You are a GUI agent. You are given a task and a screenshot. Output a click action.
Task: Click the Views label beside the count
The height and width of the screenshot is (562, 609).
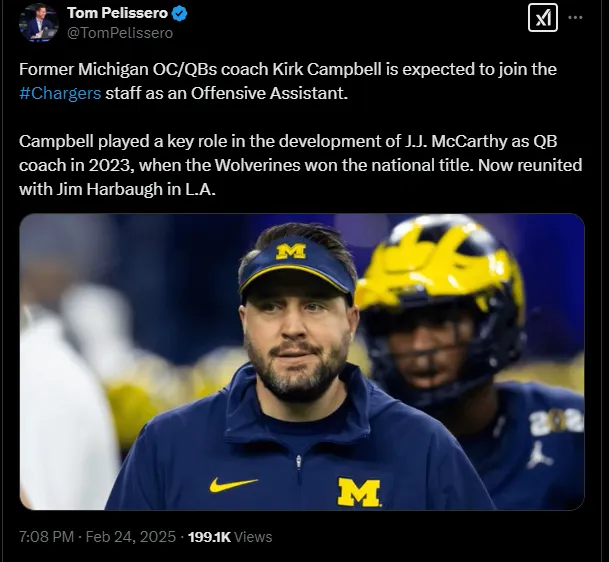tap(253, 537)
